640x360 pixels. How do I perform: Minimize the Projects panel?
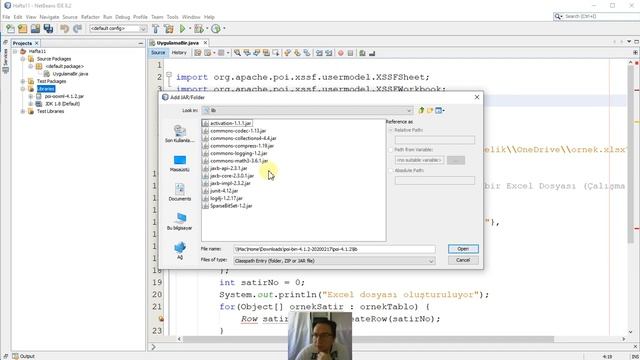pos(141,43)
